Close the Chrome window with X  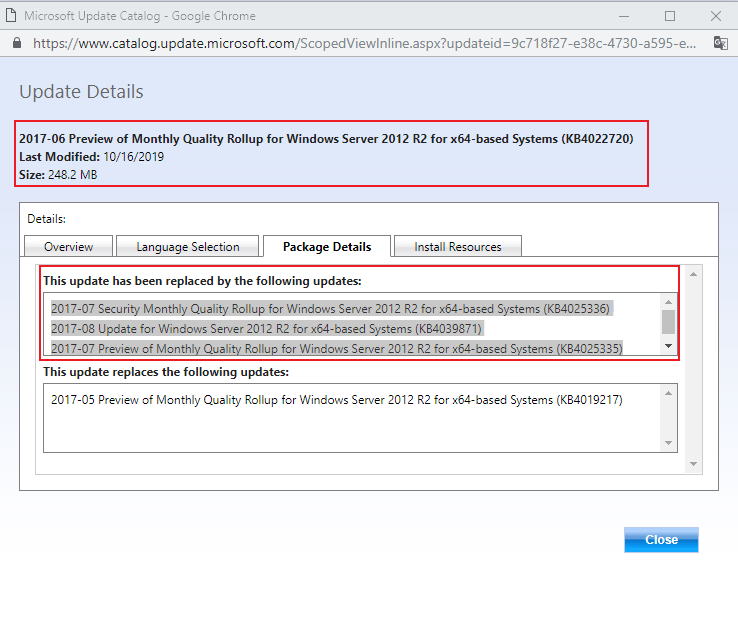716,16
